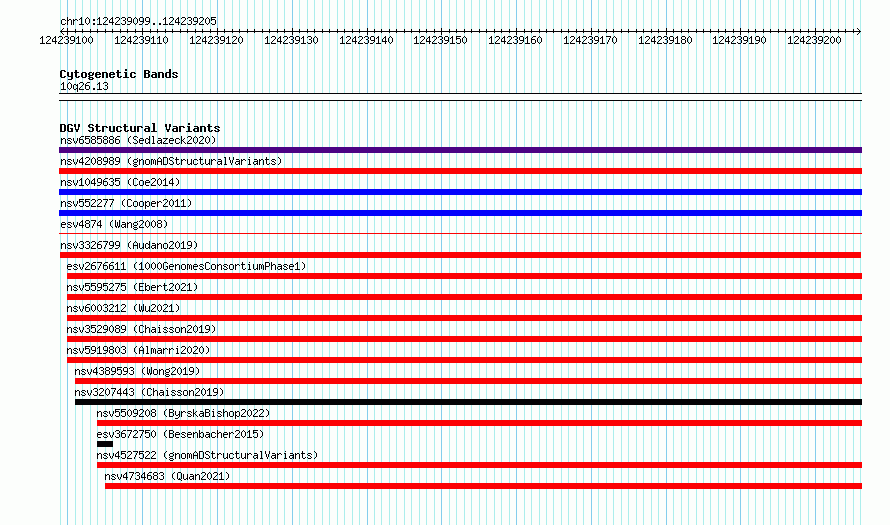Click ruler position 124239120

(x=216, y=40)
